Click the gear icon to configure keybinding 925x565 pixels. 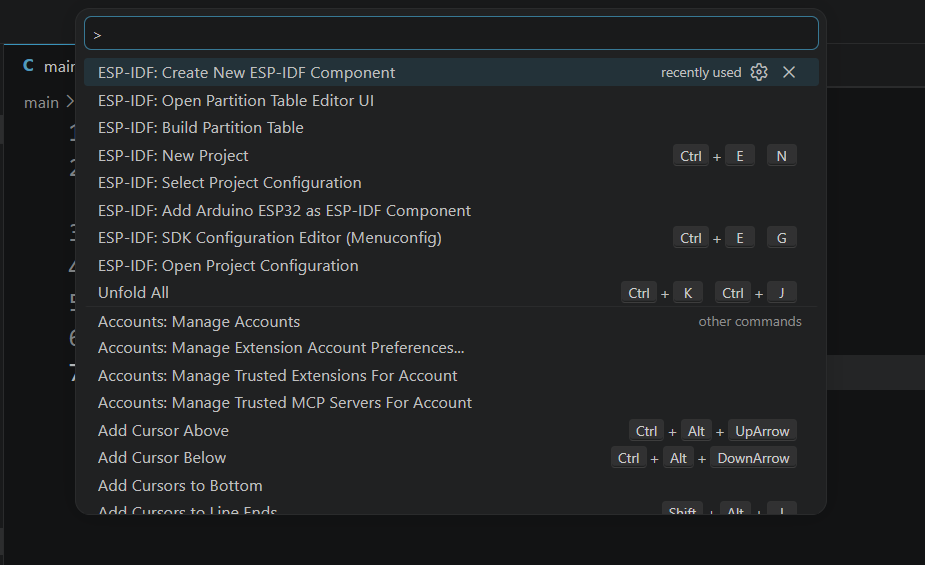(x=759, y=72)
